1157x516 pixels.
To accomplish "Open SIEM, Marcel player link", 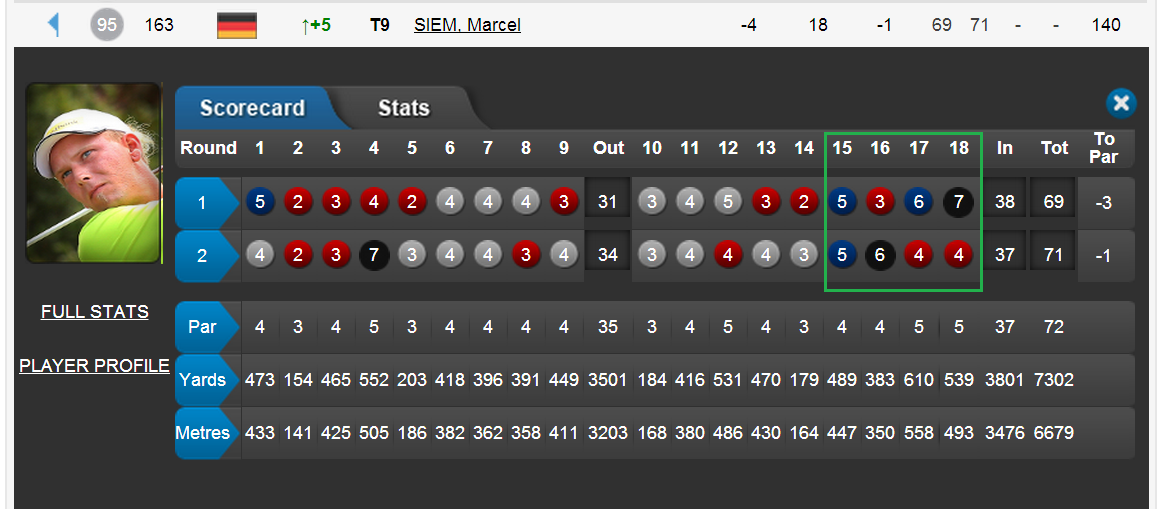I will pyautogui.click(x=468, y=25).
